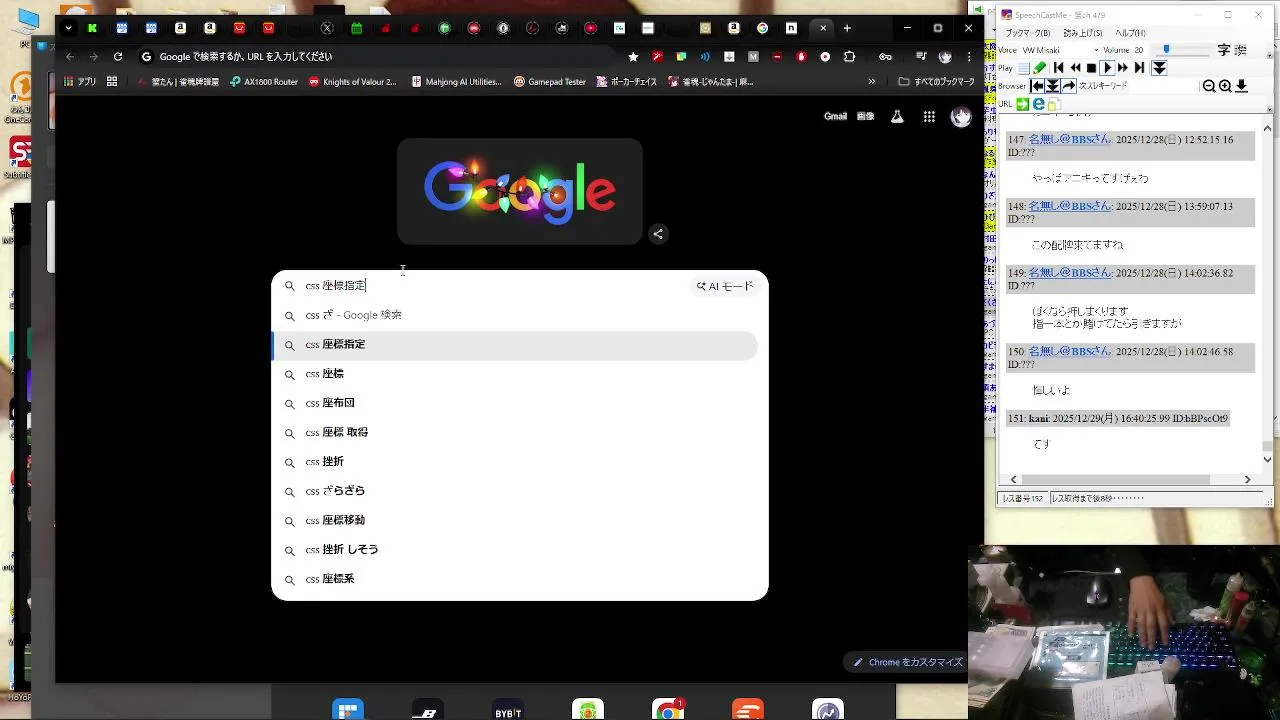This screenshot has height=720, width=1280.
Task: Select suggestion "css 座標指定"
Action: pyautogui.click(x=515, y=345)
